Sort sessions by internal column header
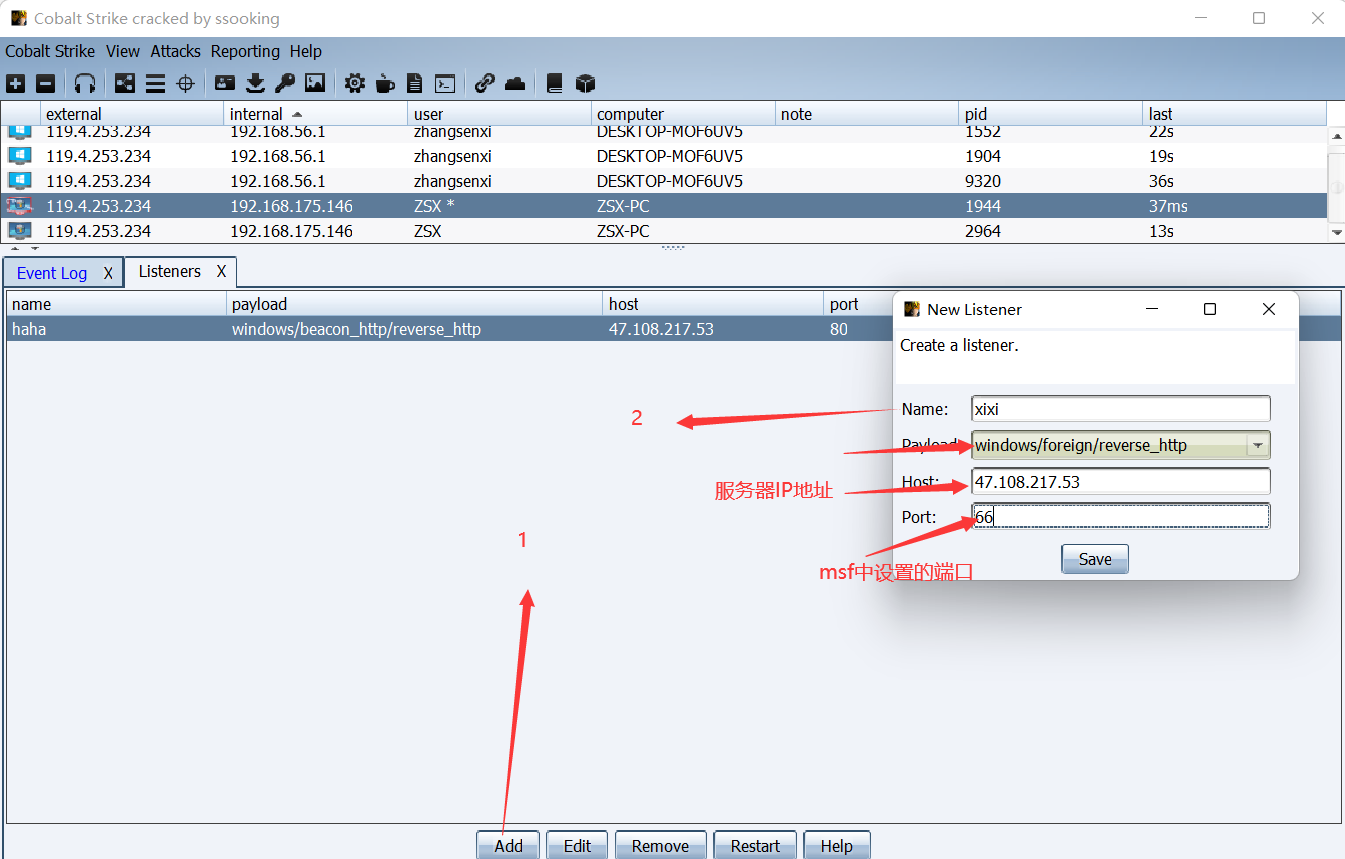Screen dimensions: 1345x859 click(x=316, y=114)
